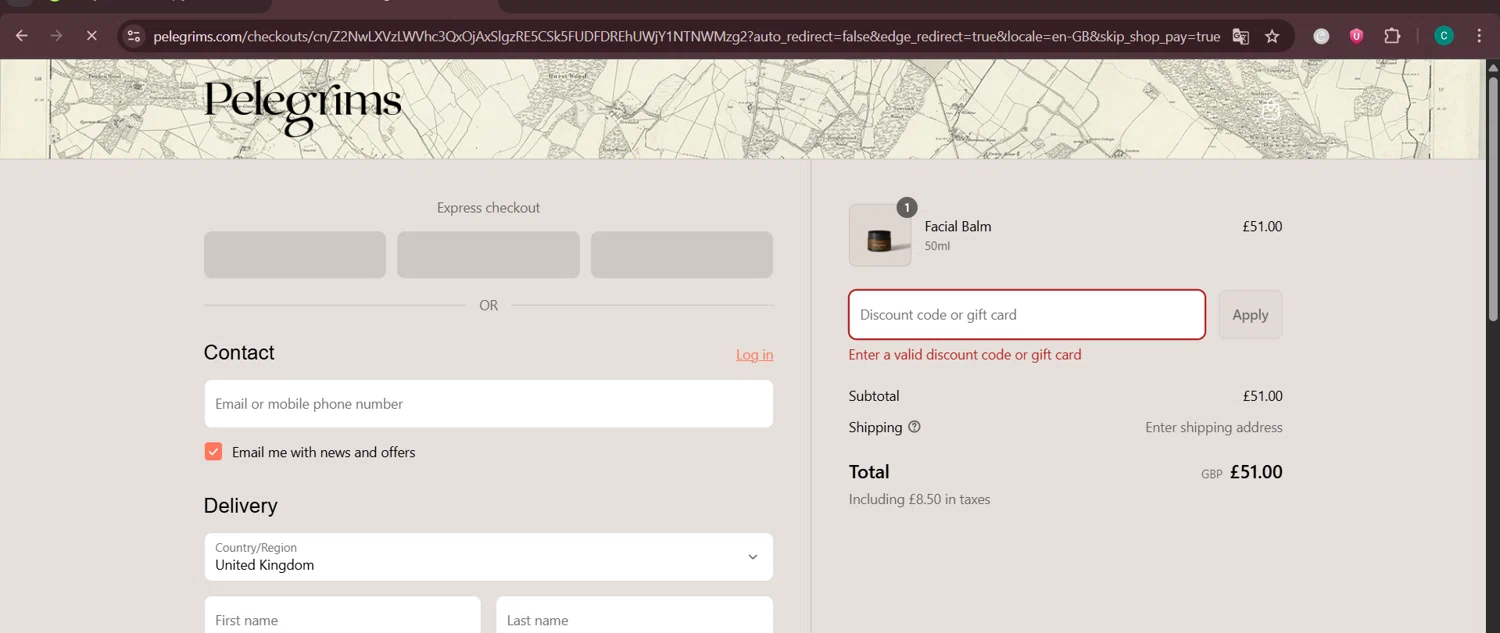
Task: View site information icon in address bar
Action: 134,36
